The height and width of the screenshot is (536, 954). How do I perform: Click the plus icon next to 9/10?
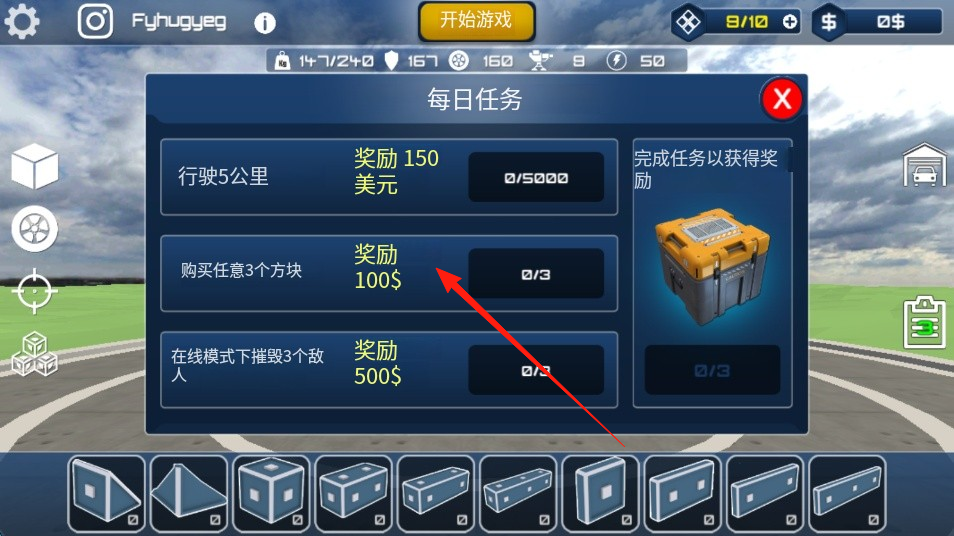click(790, 23)
